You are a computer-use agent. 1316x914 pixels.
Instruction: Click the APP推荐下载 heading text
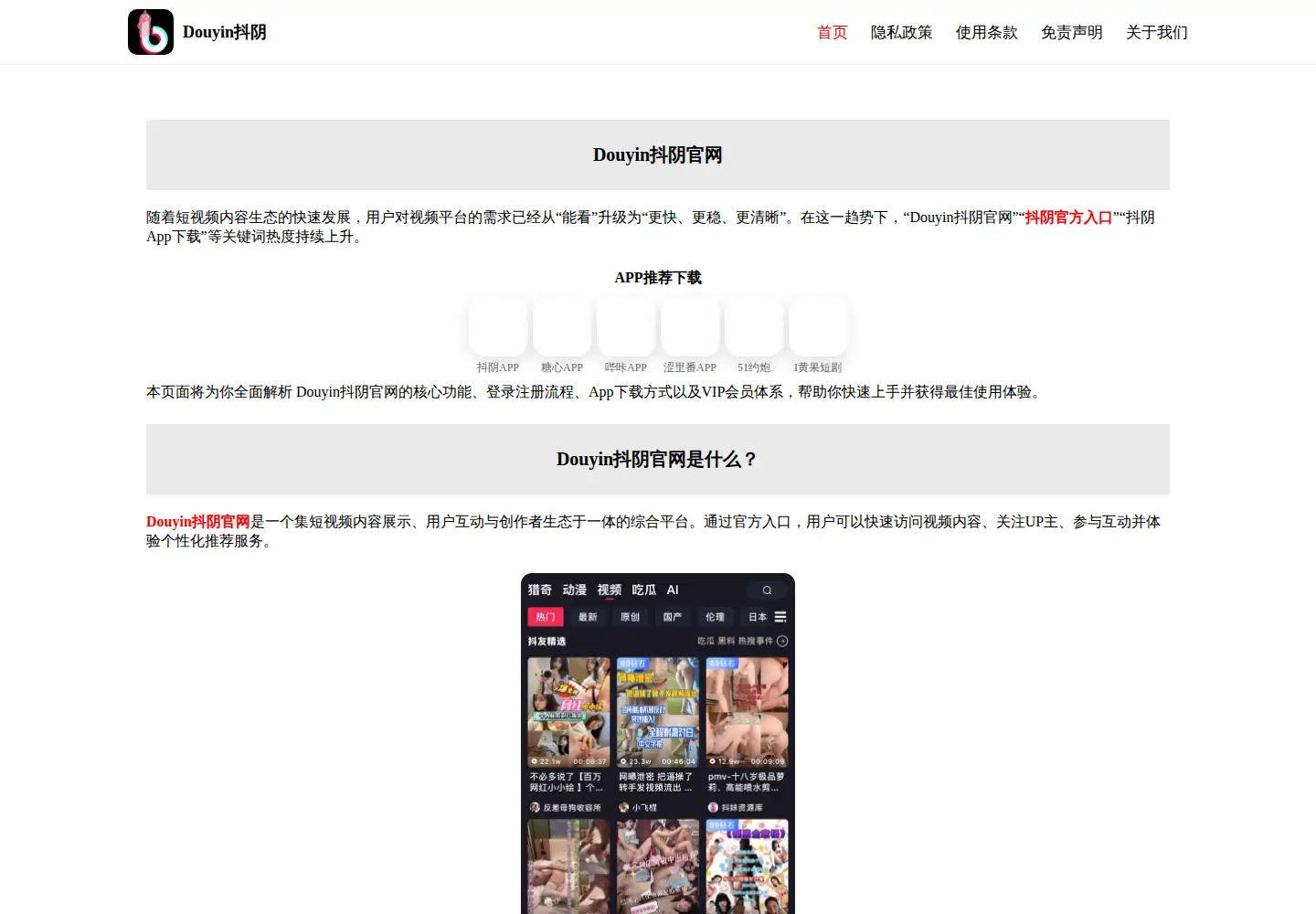tap(658, 278)
